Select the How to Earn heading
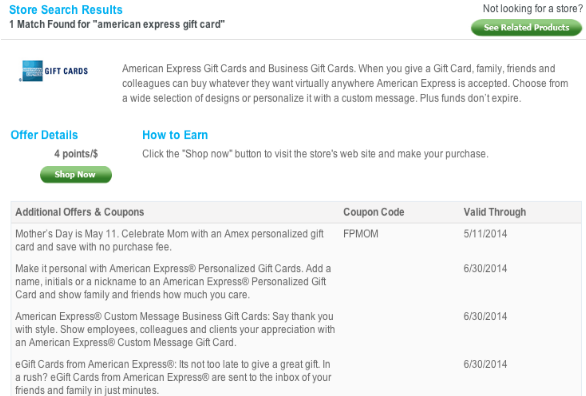 click(175, 135)
